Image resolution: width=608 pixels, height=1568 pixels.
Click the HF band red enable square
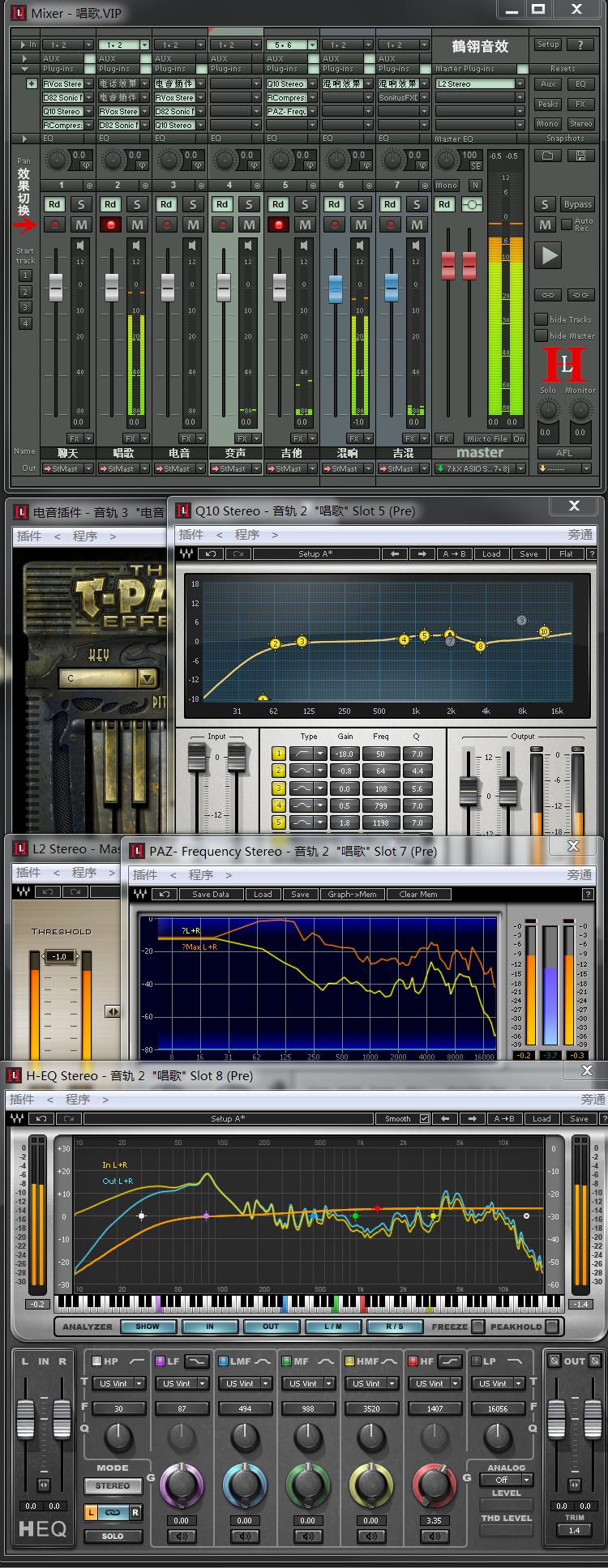(413, 1361)
